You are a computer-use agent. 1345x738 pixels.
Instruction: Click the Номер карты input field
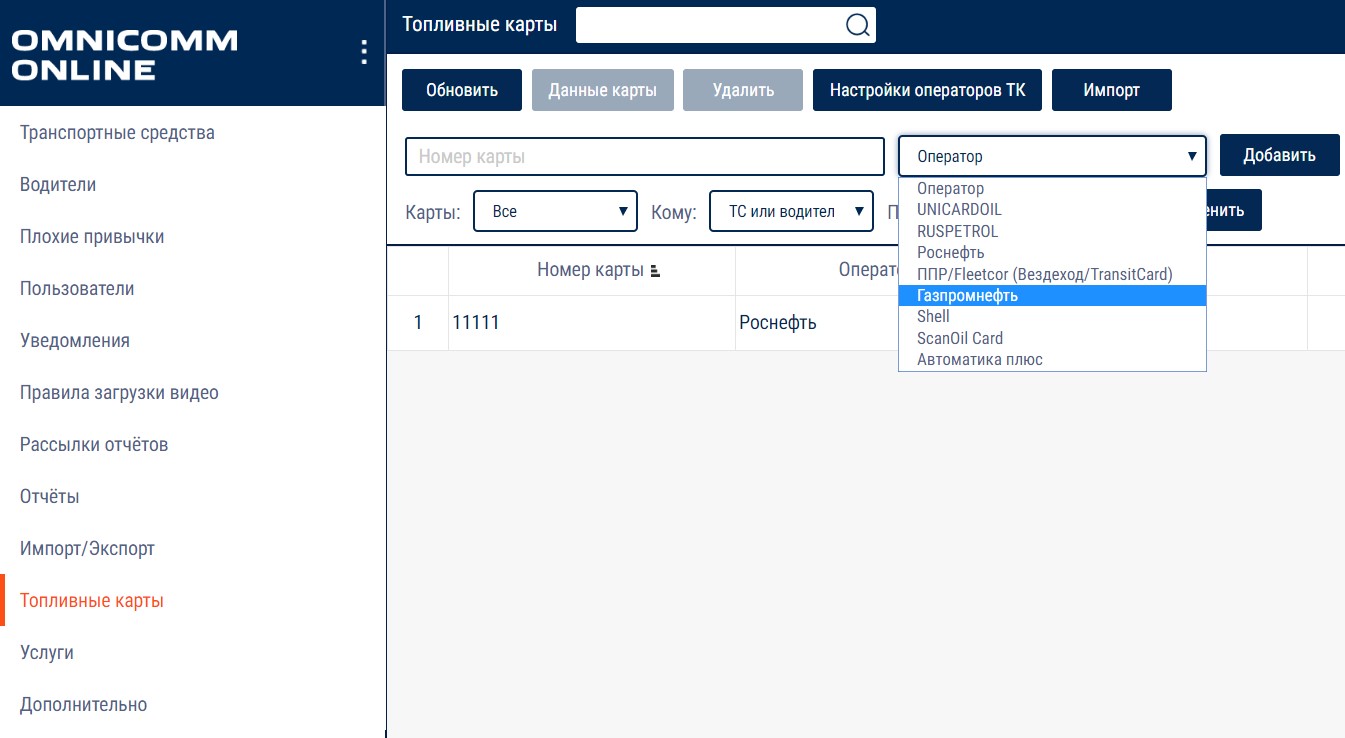645,157
